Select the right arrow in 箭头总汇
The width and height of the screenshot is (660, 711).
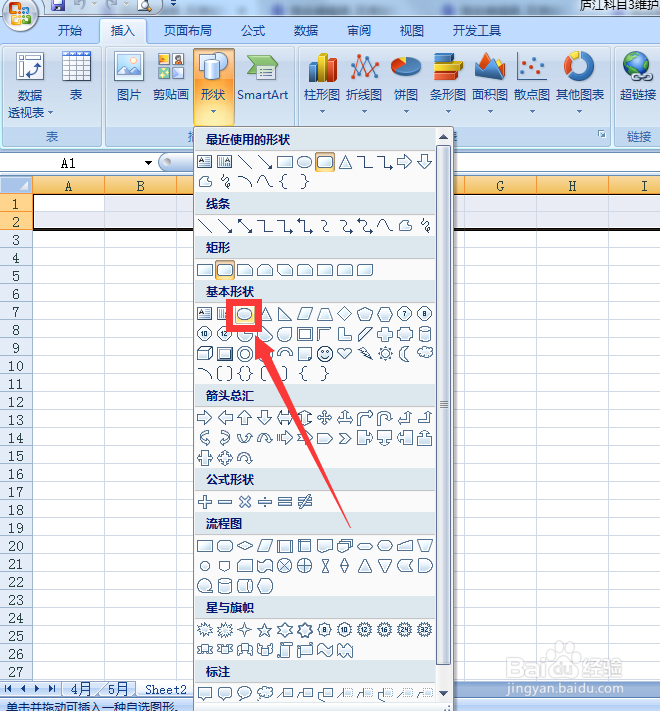click(x=205, y=418)
